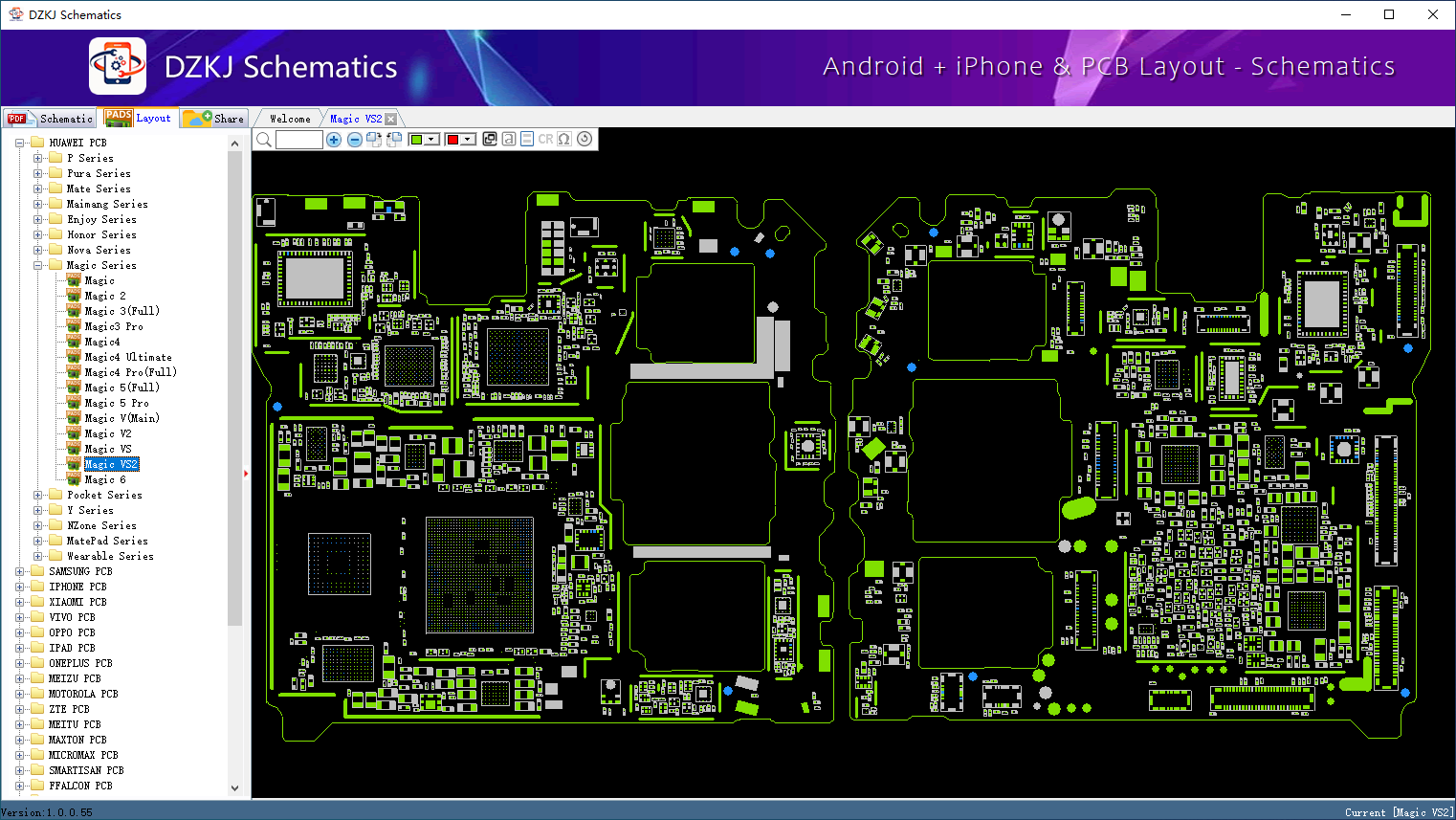The width and height of the screenshot is (1456, 820).
Task: Click the folder icon beside SAMSUNG PCB
Action: [x=37, y=571]
